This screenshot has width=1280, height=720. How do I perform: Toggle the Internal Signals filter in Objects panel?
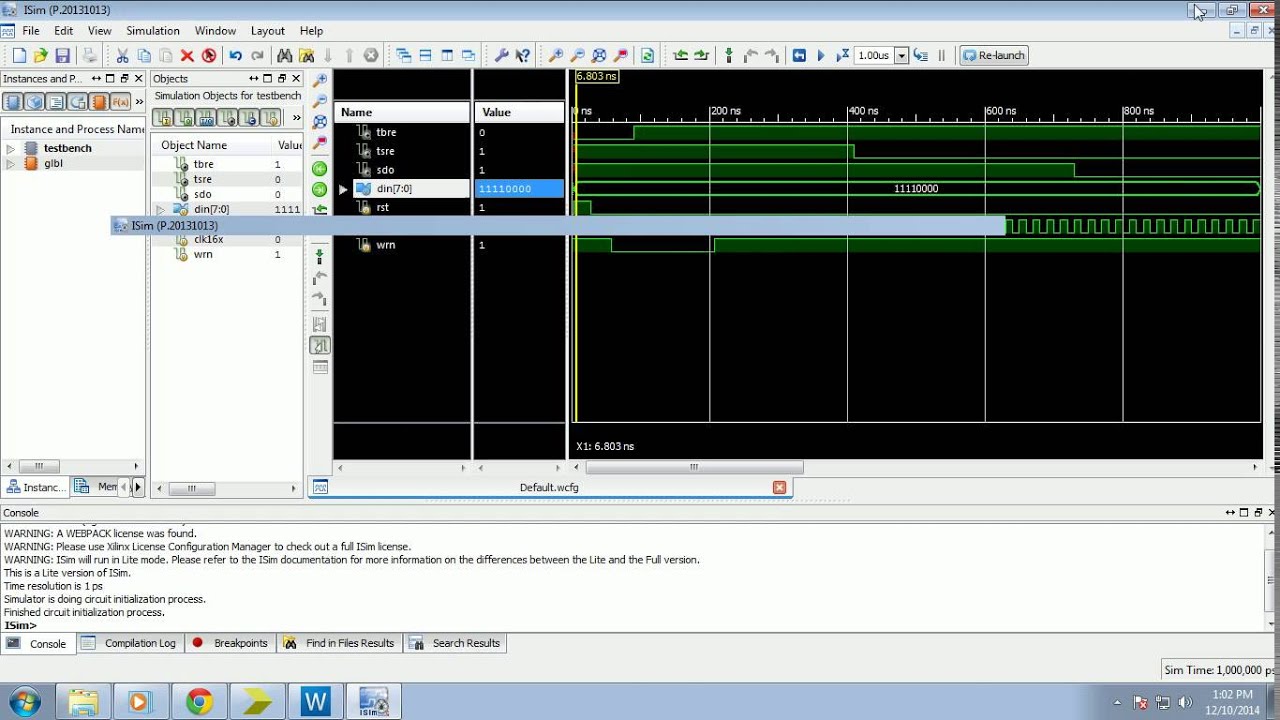227,118
